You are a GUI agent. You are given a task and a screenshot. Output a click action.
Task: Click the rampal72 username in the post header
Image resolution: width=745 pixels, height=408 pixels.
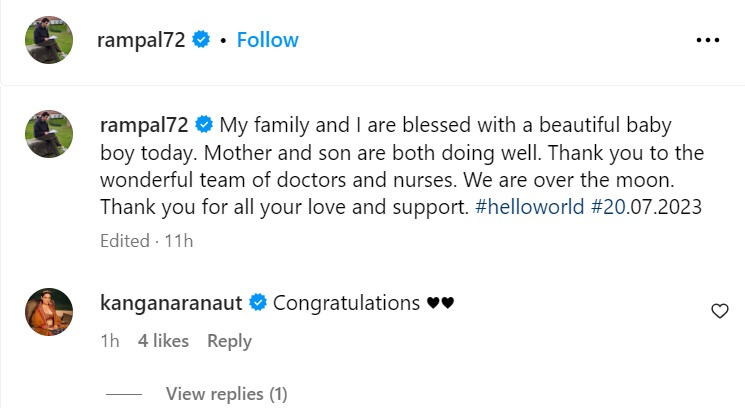click(x=141, y=40)
